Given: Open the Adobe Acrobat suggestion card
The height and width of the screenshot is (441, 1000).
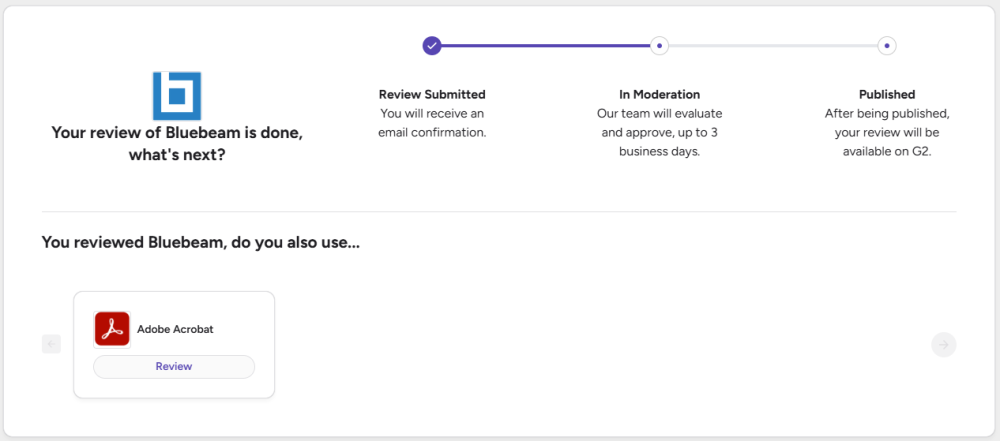Looking at the screenshot, I should 174,345.
